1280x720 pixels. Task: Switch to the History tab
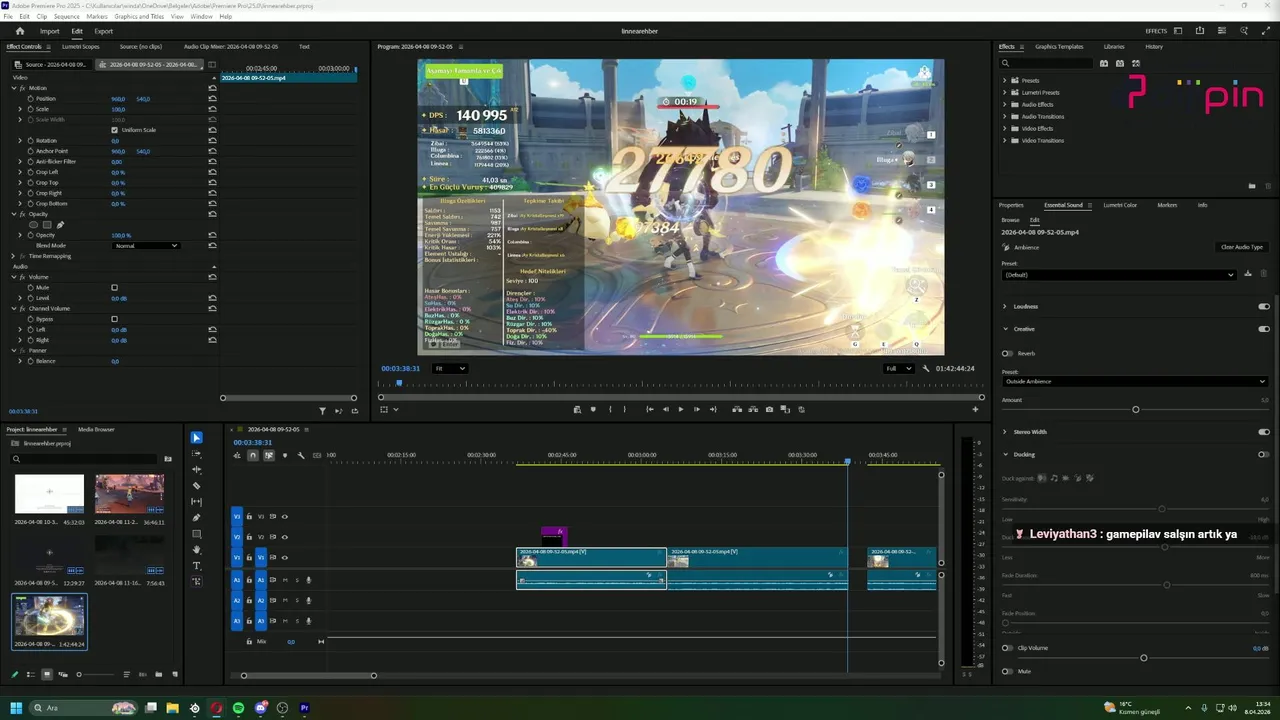[x=1154, y=46]
